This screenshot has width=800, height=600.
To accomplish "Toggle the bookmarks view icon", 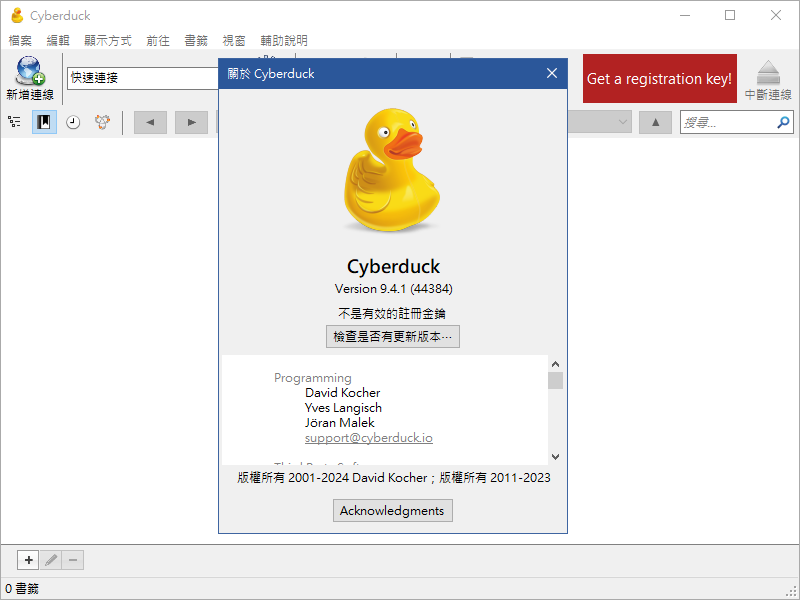I will click(43, 122).
